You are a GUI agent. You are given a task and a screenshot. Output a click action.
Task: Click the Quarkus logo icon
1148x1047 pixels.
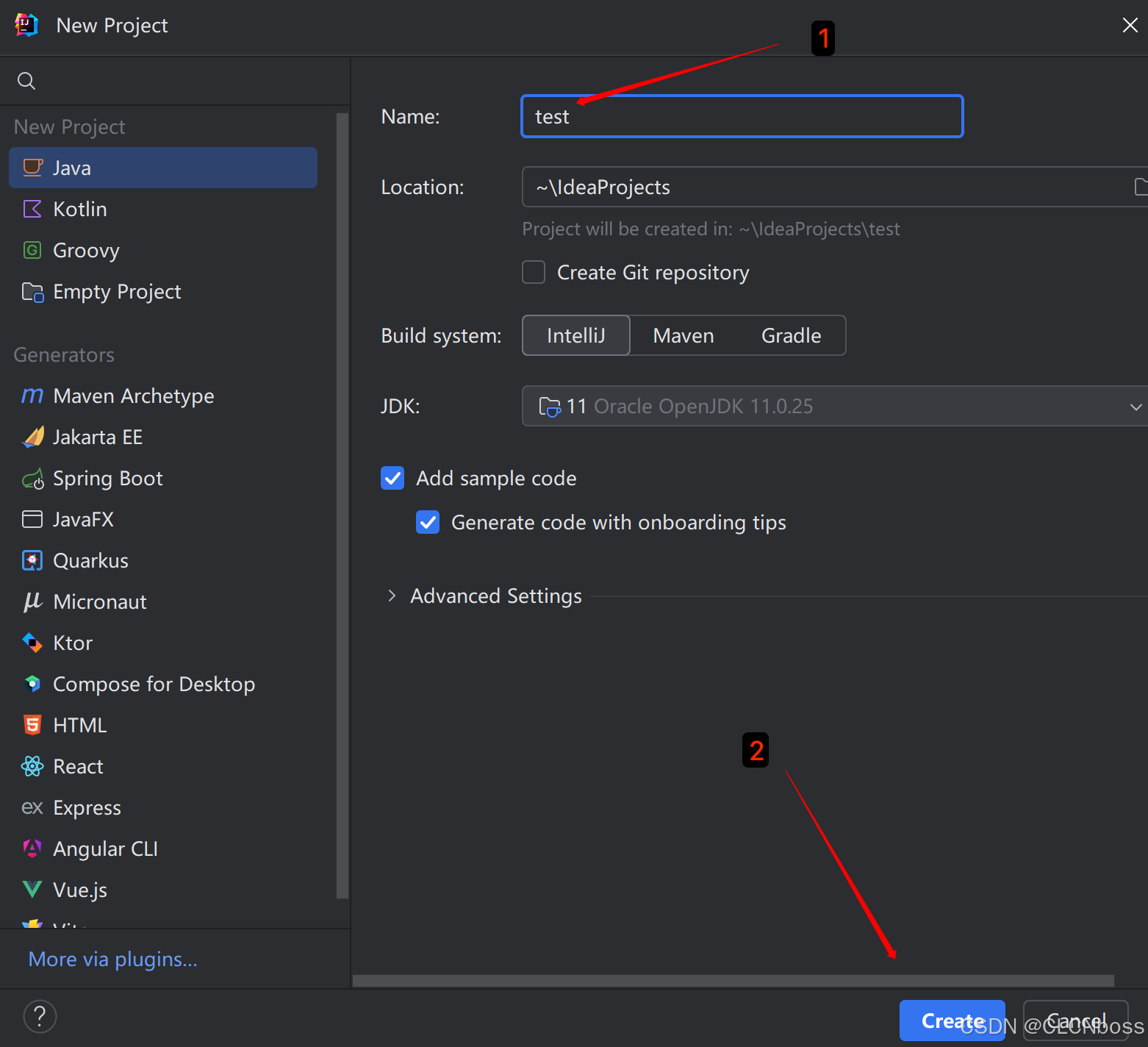point(32,560)
